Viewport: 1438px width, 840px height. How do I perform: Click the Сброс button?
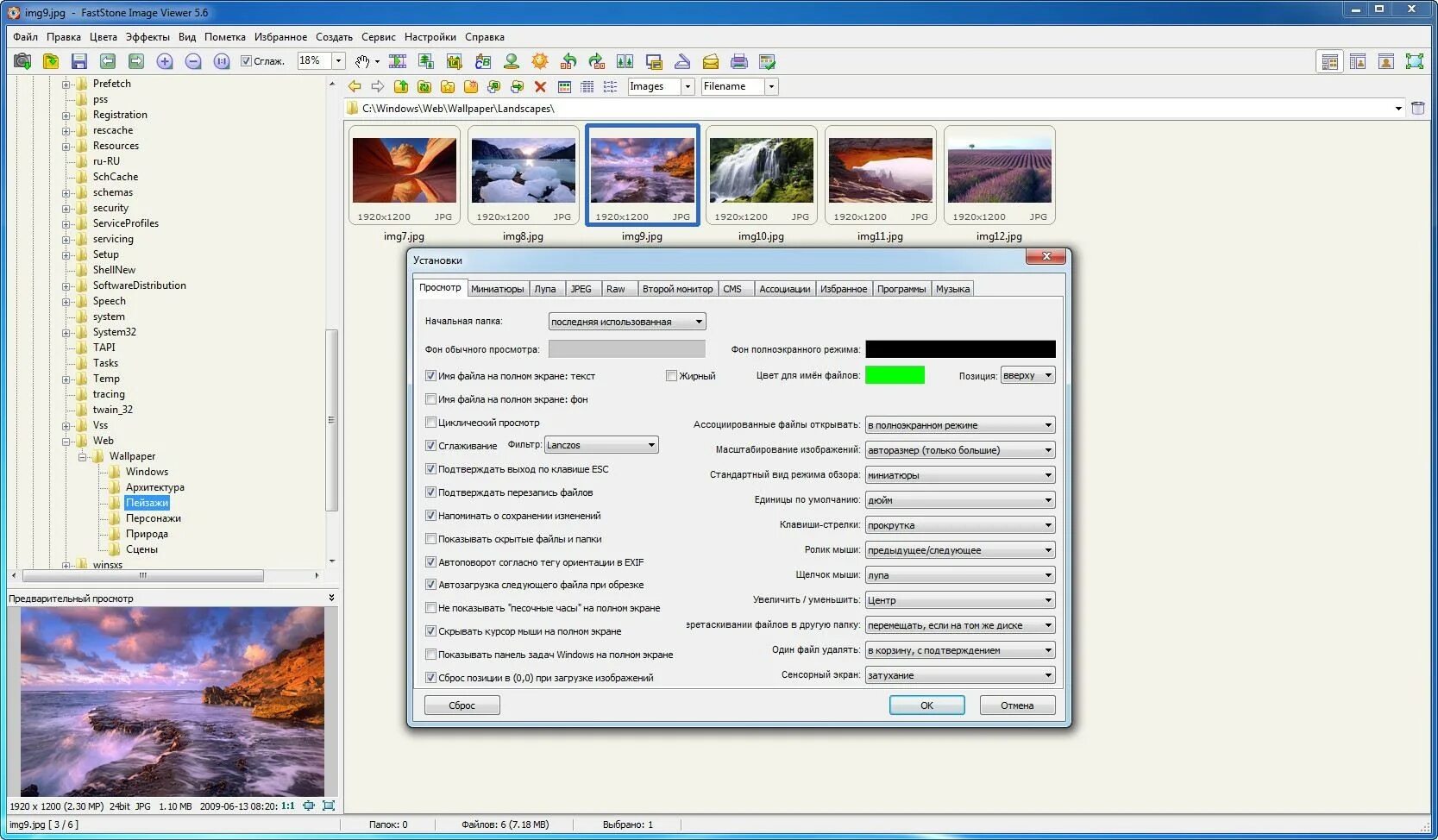tap(462, 705)
